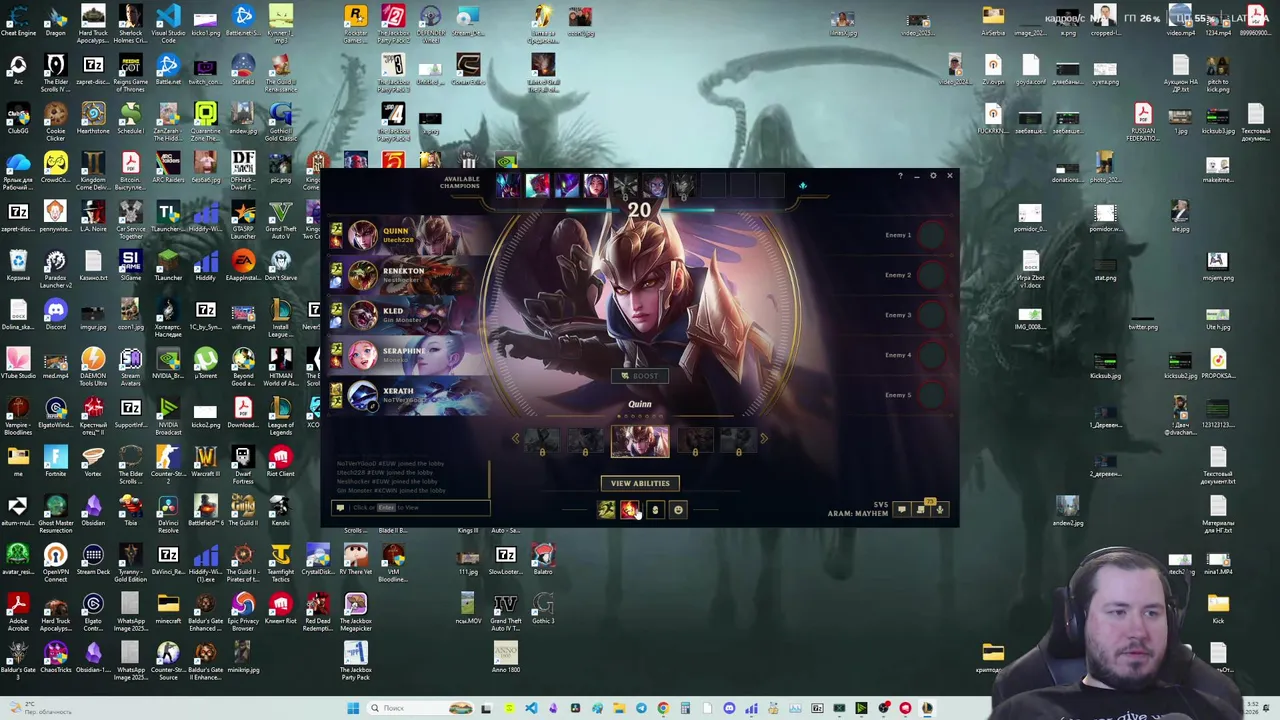Viewport: 1280px width, 720px height.
Task: Pick the first available champion on the bench
Action: pyautogui.click(x=508, y=185)
